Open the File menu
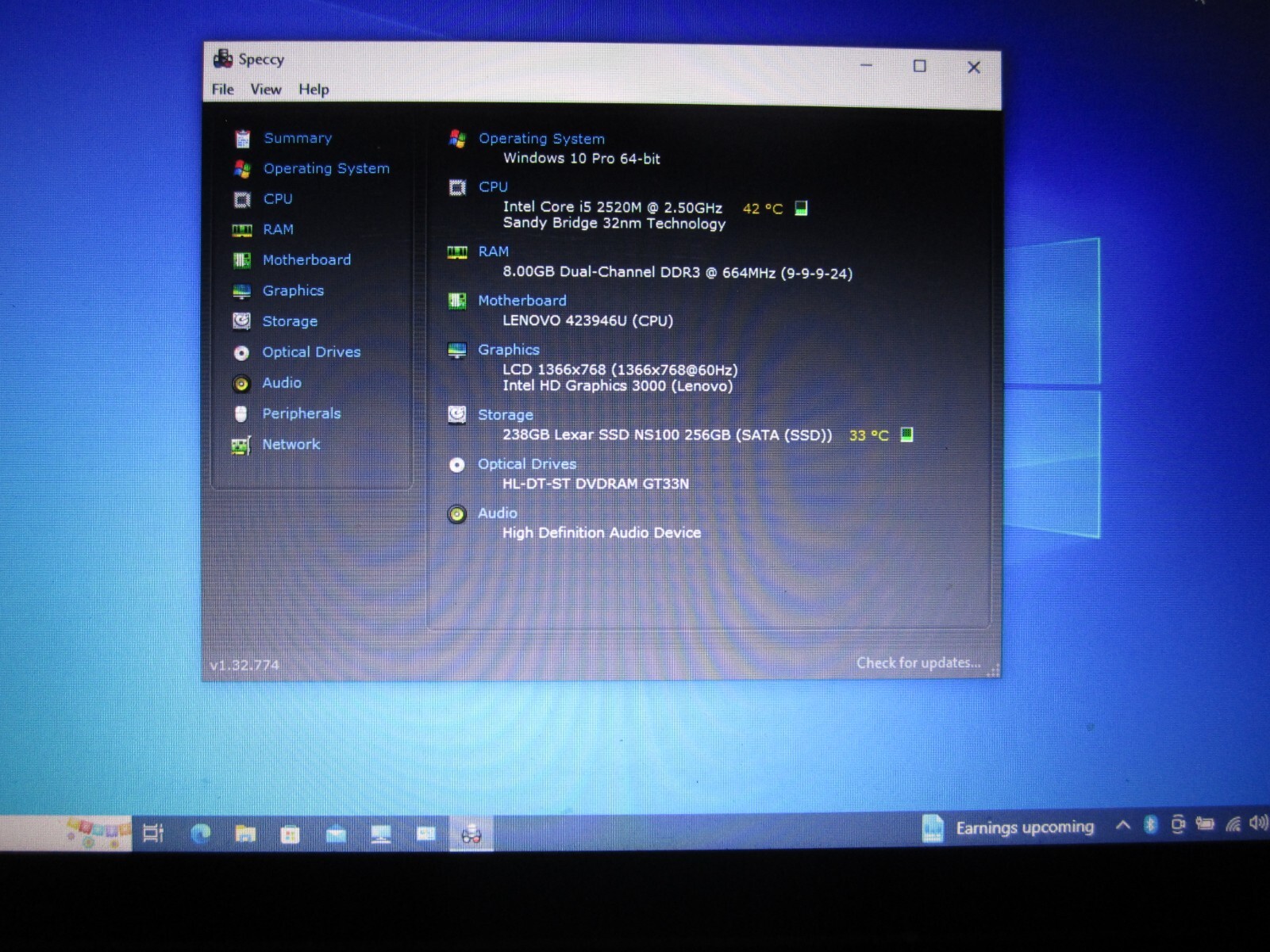 pos(222,90)
